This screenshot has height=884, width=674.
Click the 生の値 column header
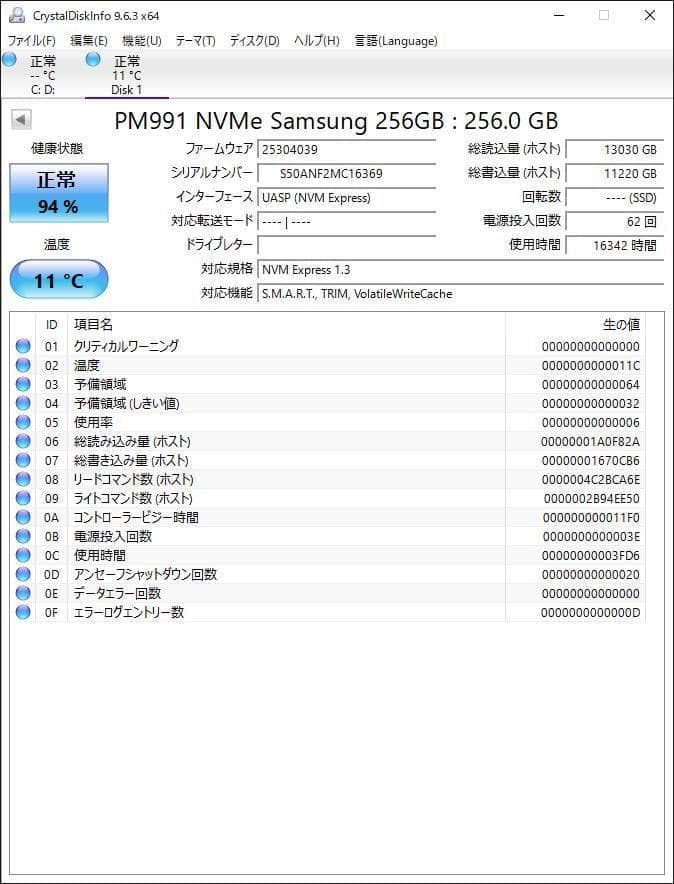(575, 325)
